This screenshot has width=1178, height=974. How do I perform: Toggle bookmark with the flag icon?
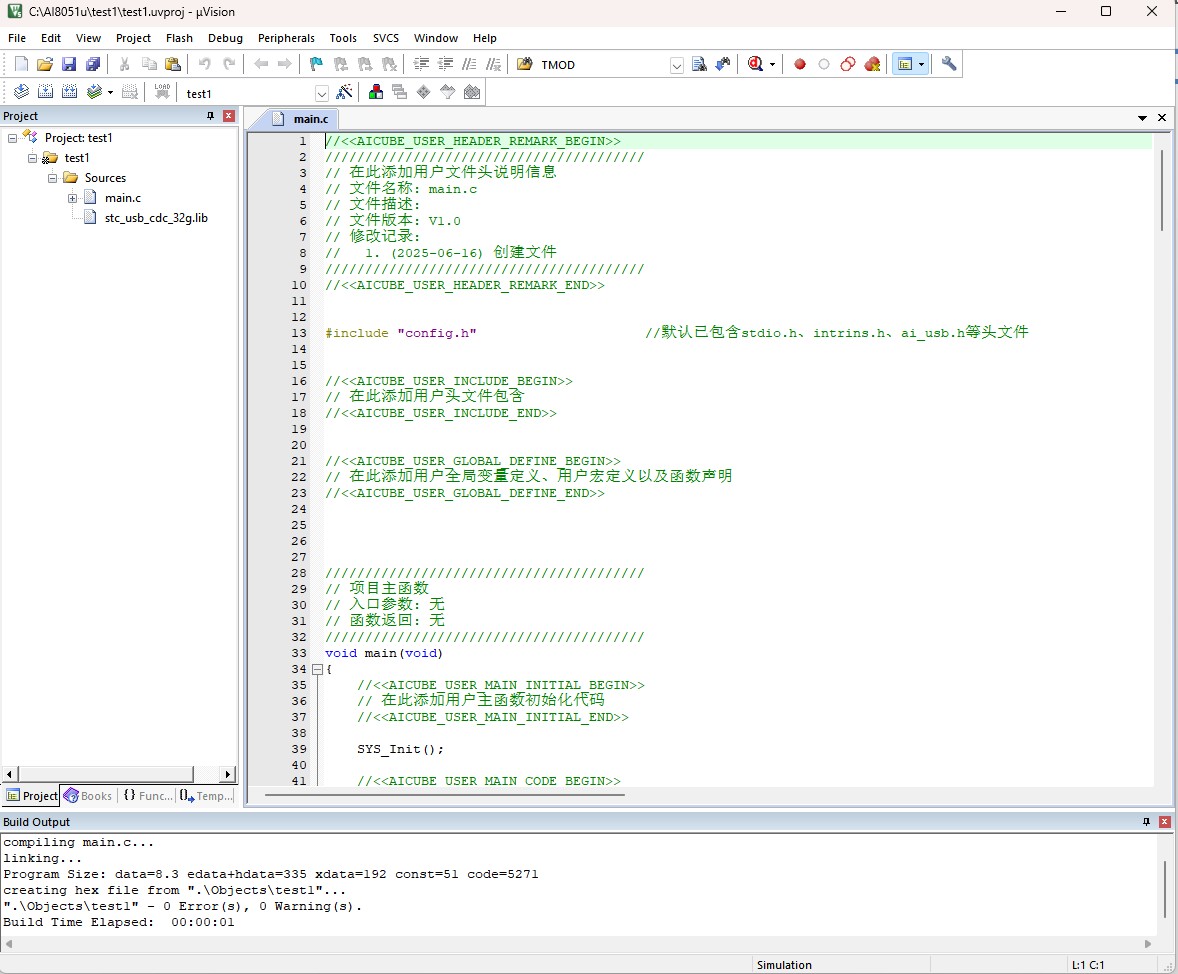click(316, 65)
